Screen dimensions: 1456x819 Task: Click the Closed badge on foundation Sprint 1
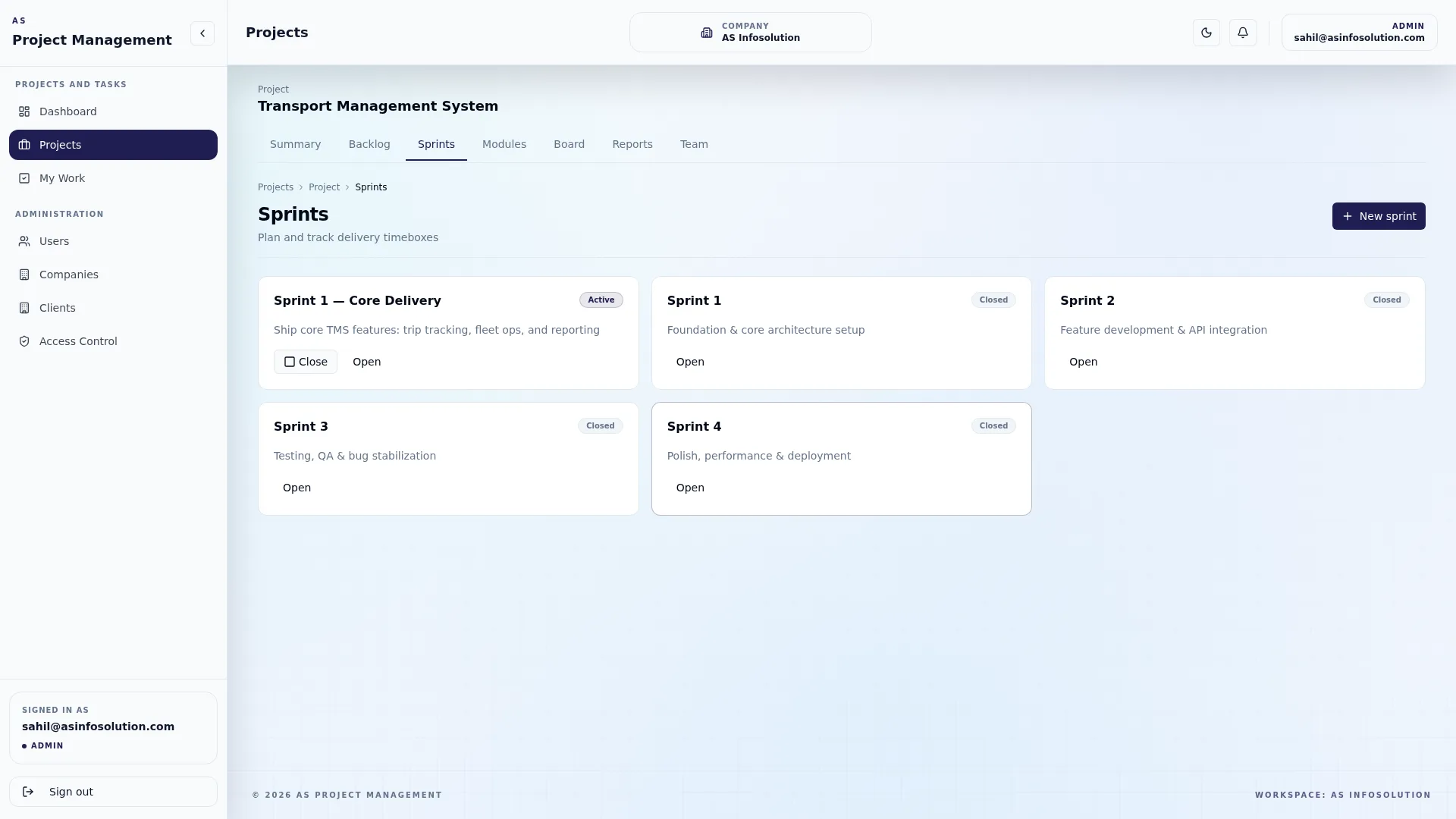point(993,300)
